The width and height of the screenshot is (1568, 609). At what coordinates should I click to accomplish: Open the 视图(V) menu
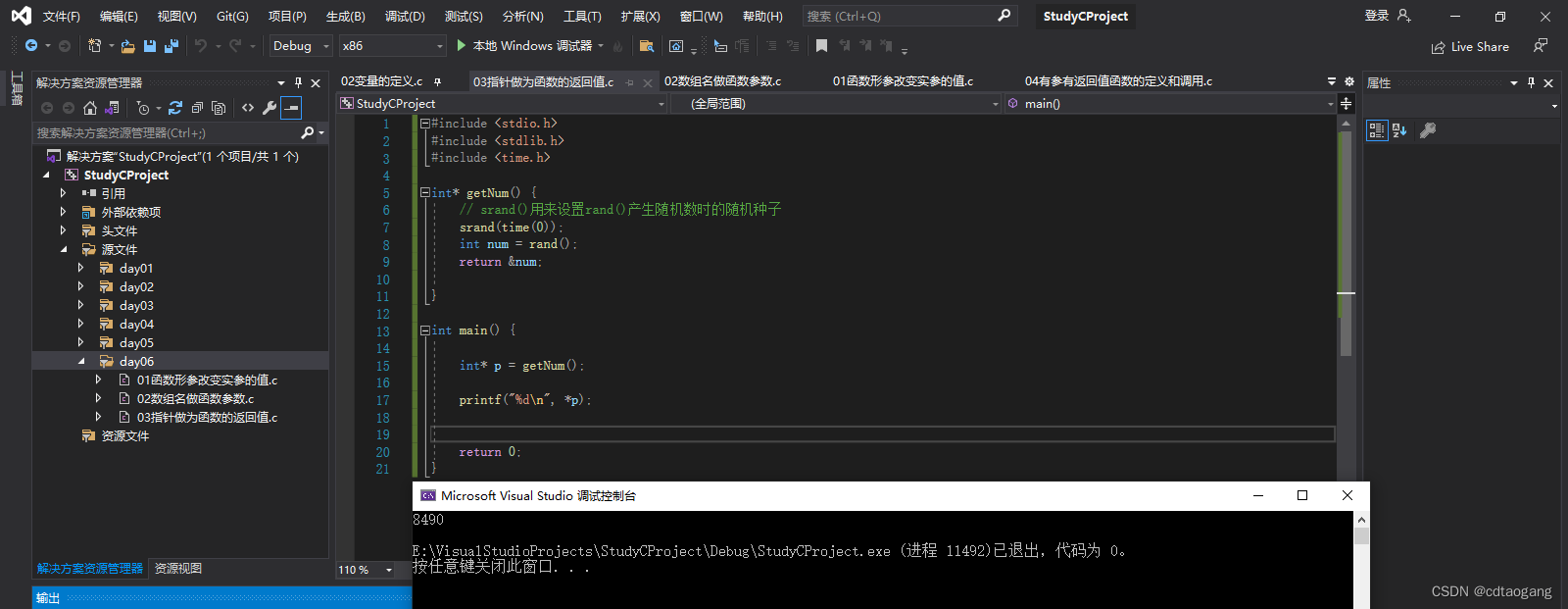pos(176,16)
